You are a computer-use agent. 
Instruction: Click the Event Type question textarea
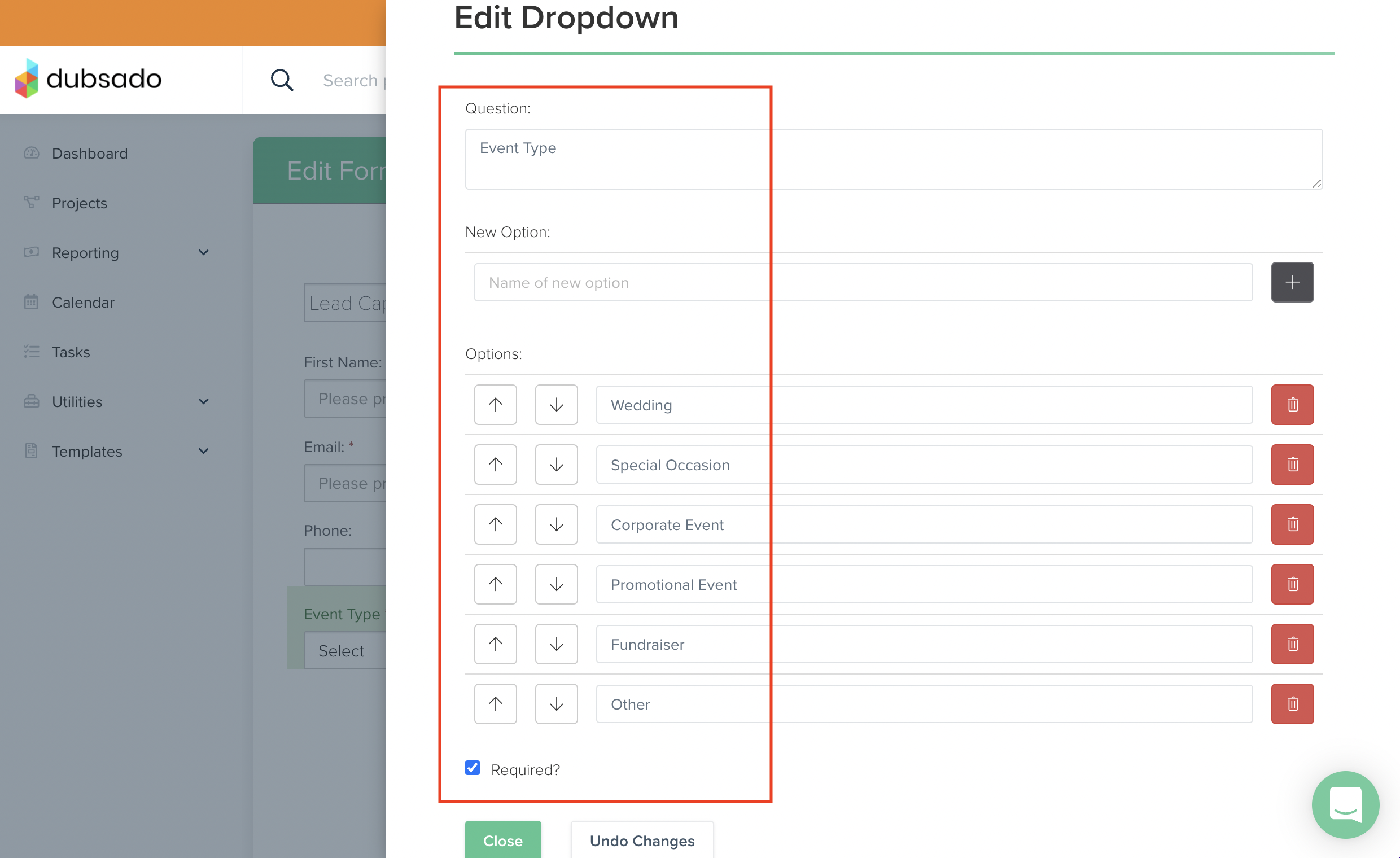[x=892, y=159]
